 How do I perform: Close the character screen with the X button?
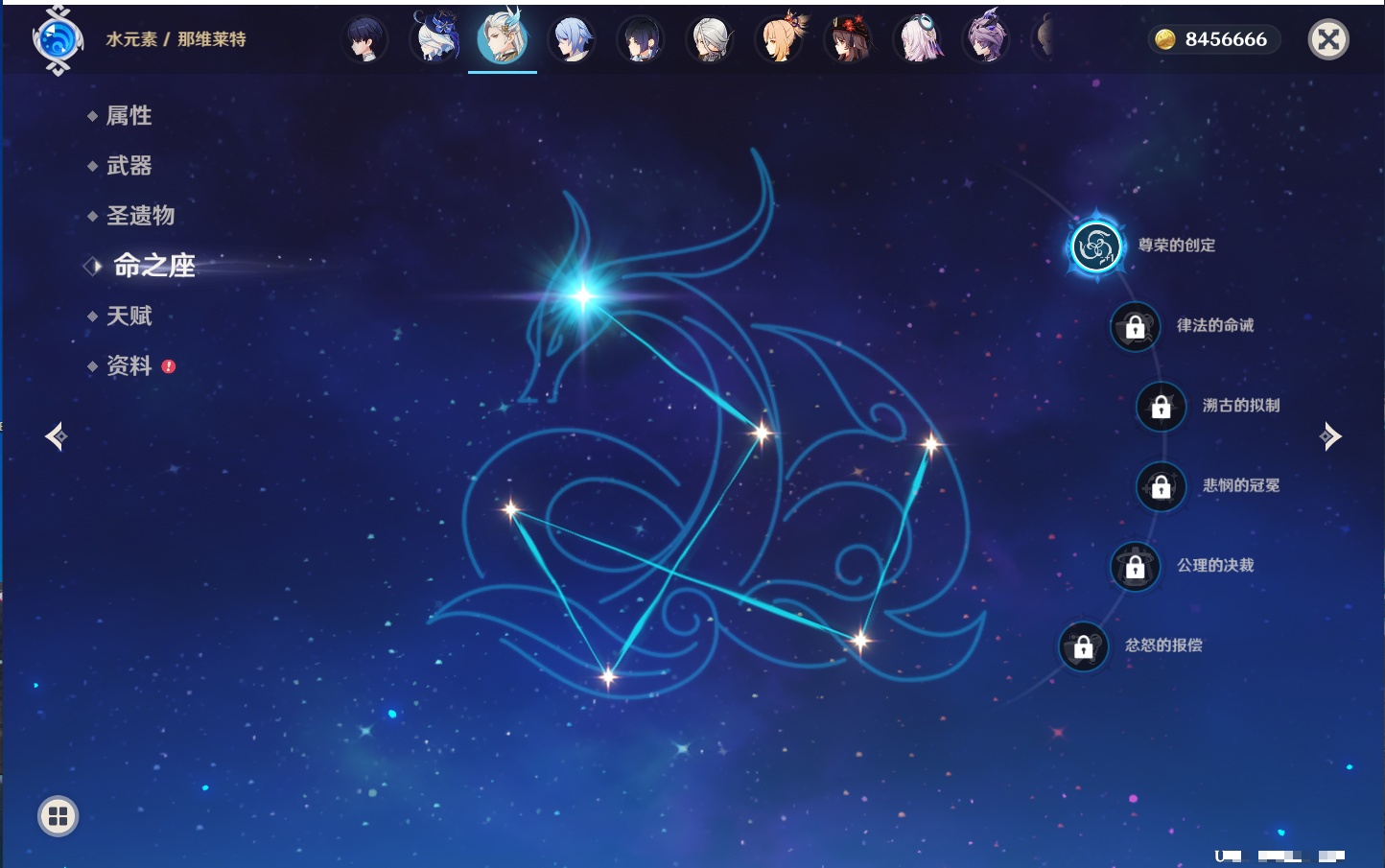point(1328,39)
